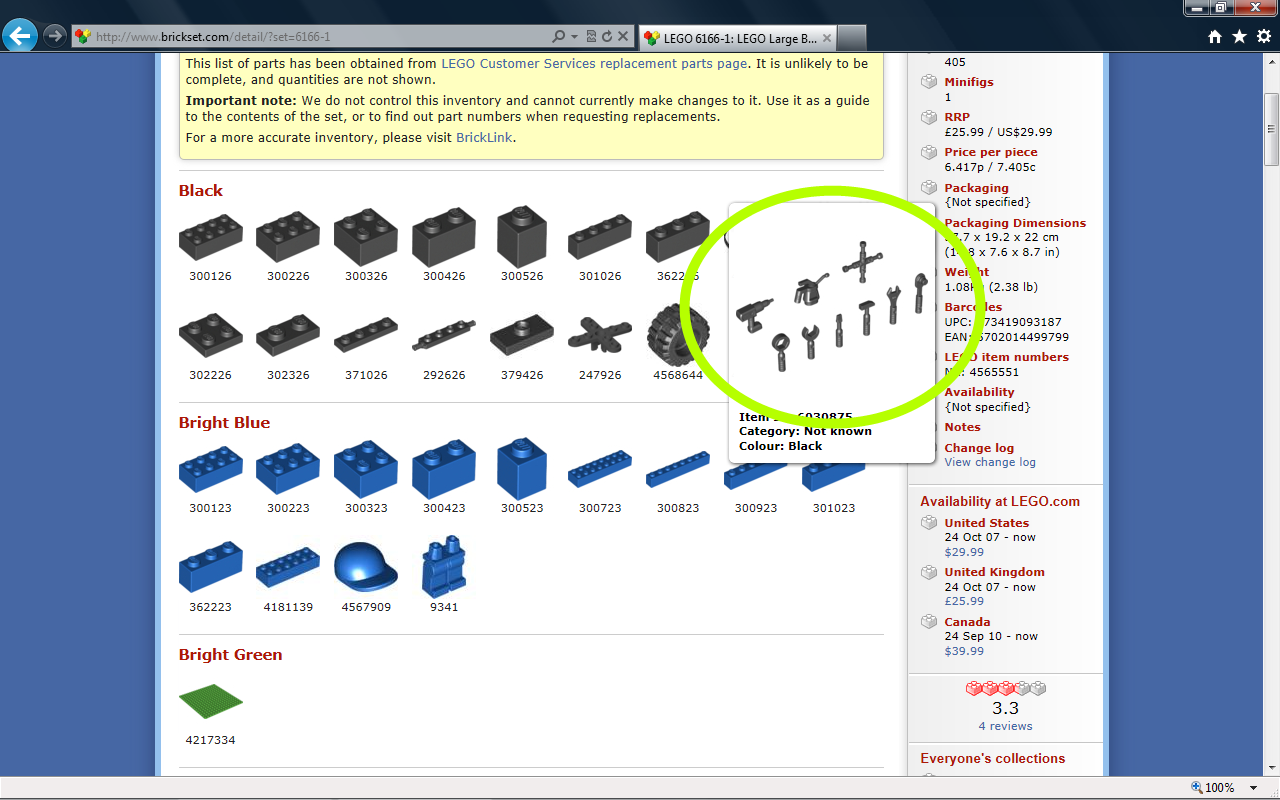Follow the BrickLink link
The width and height of the screenshot is (1280, 800).
[x=485, y=137]
